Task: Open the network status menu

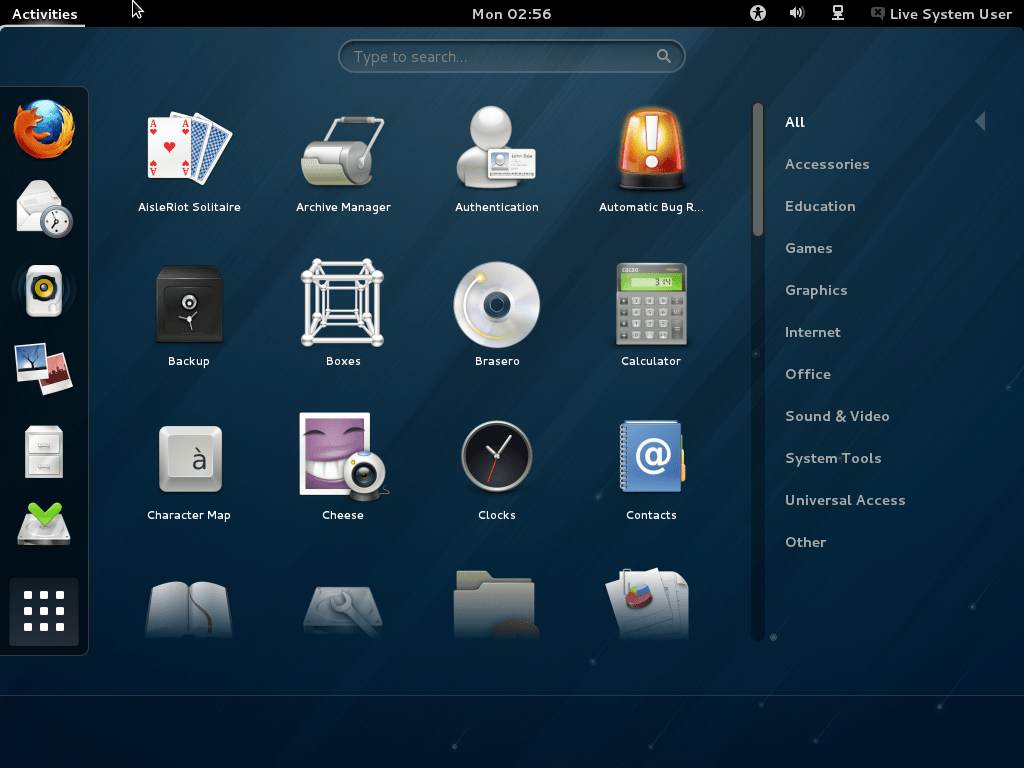Action: (x=838, y=13)
